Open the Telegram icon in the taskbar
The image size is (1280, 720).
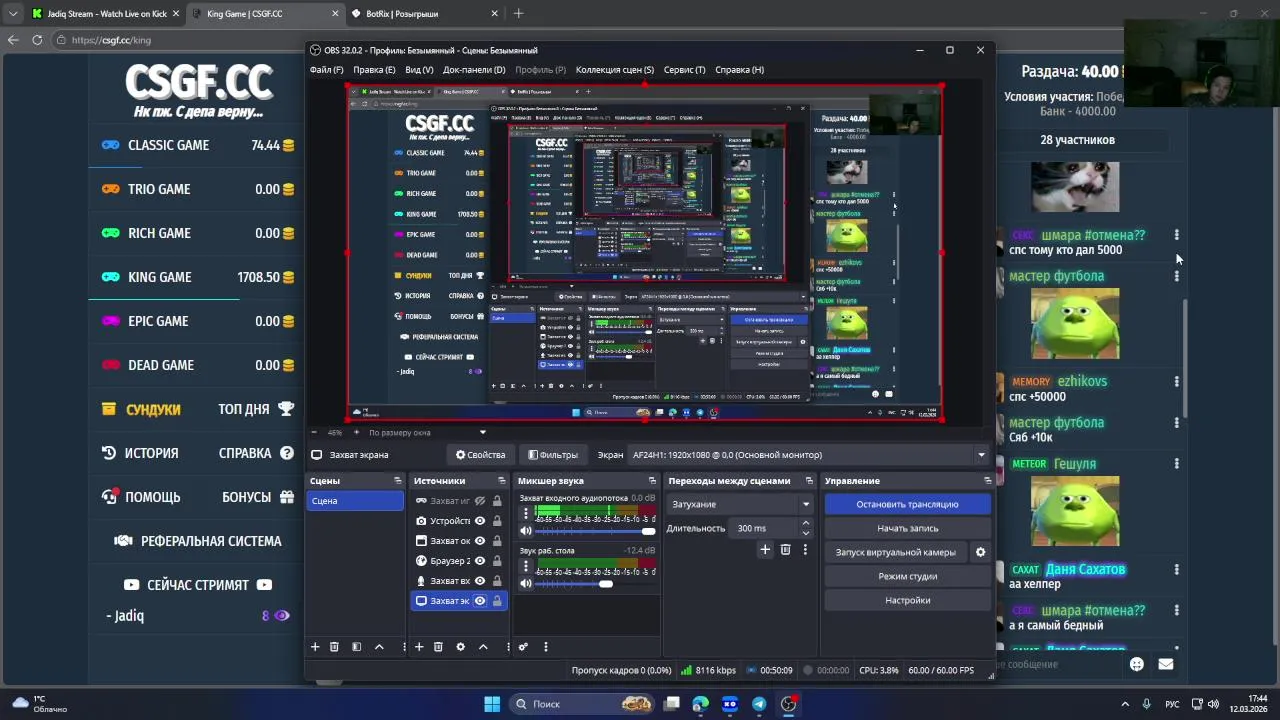(x=759, y=704)
